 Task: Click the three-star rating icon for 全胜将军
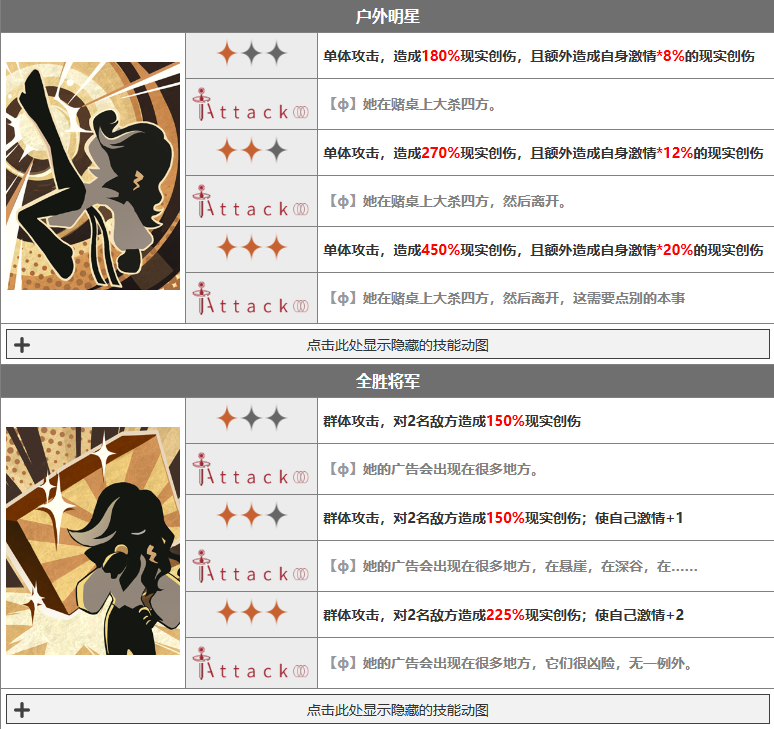pyautogui.click(x=252, y=612)
